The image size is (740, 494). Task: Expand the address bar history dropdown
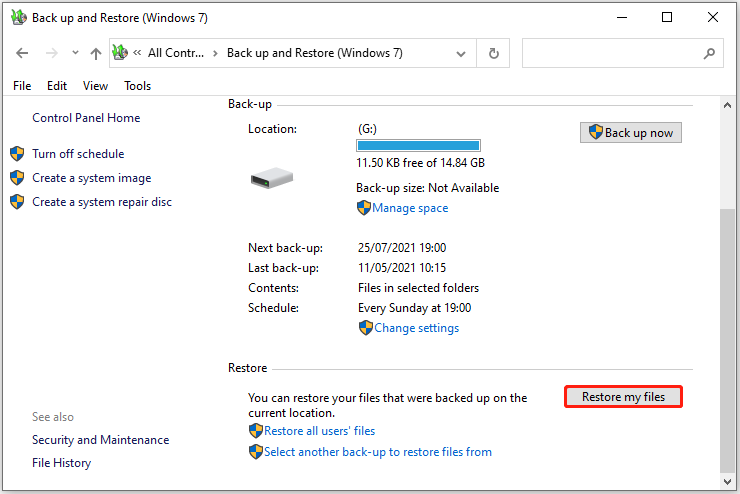tap(461, 54)
